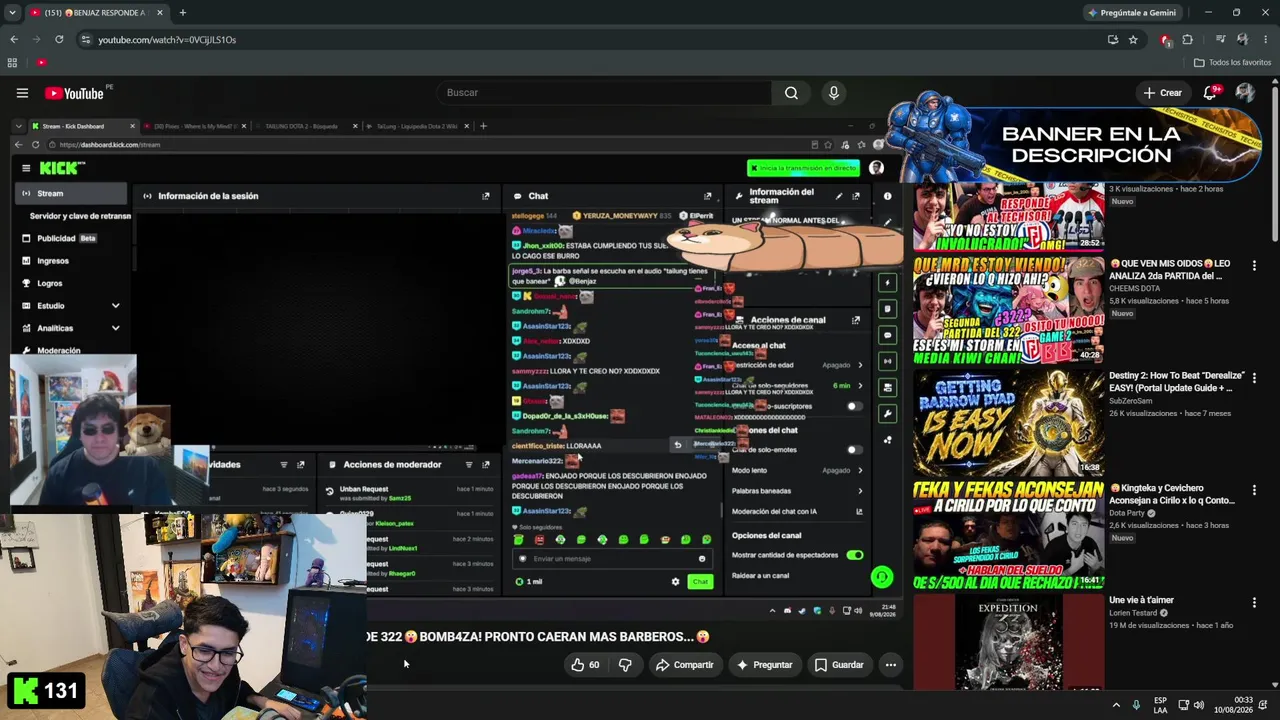The width and height of the screenshot is (1280, 720).
Task: Open the 40:28 Segunda Partida del 322 thumbnail
Action: (1008, 310)
